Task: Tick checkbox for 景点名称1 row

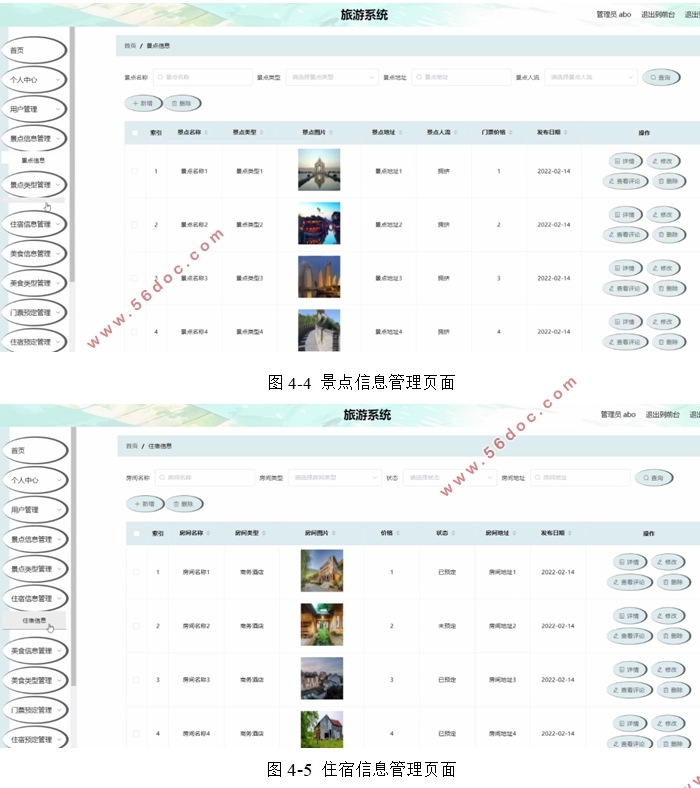Action: (134, 171)
